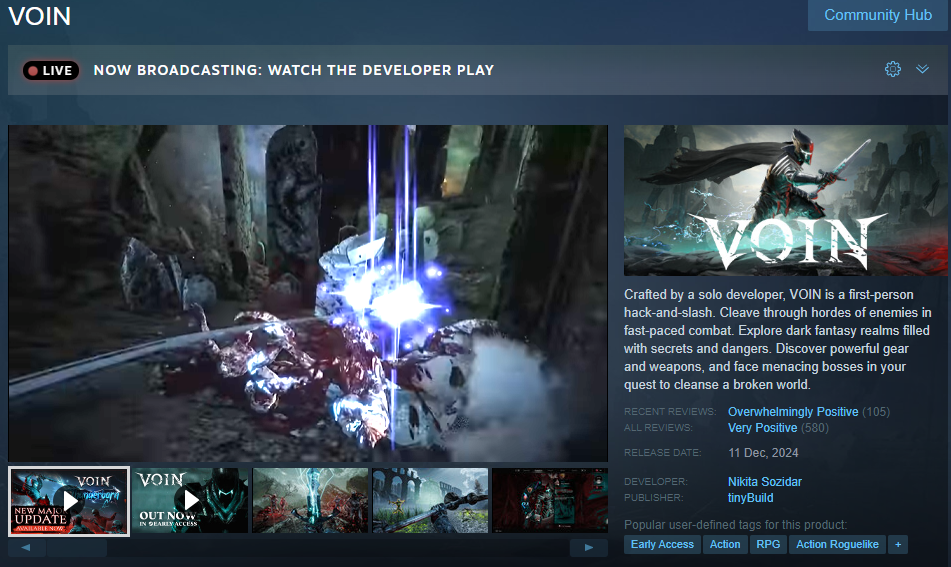Add a tag with plus button
951x567 pixels.
tap(898, 545)
